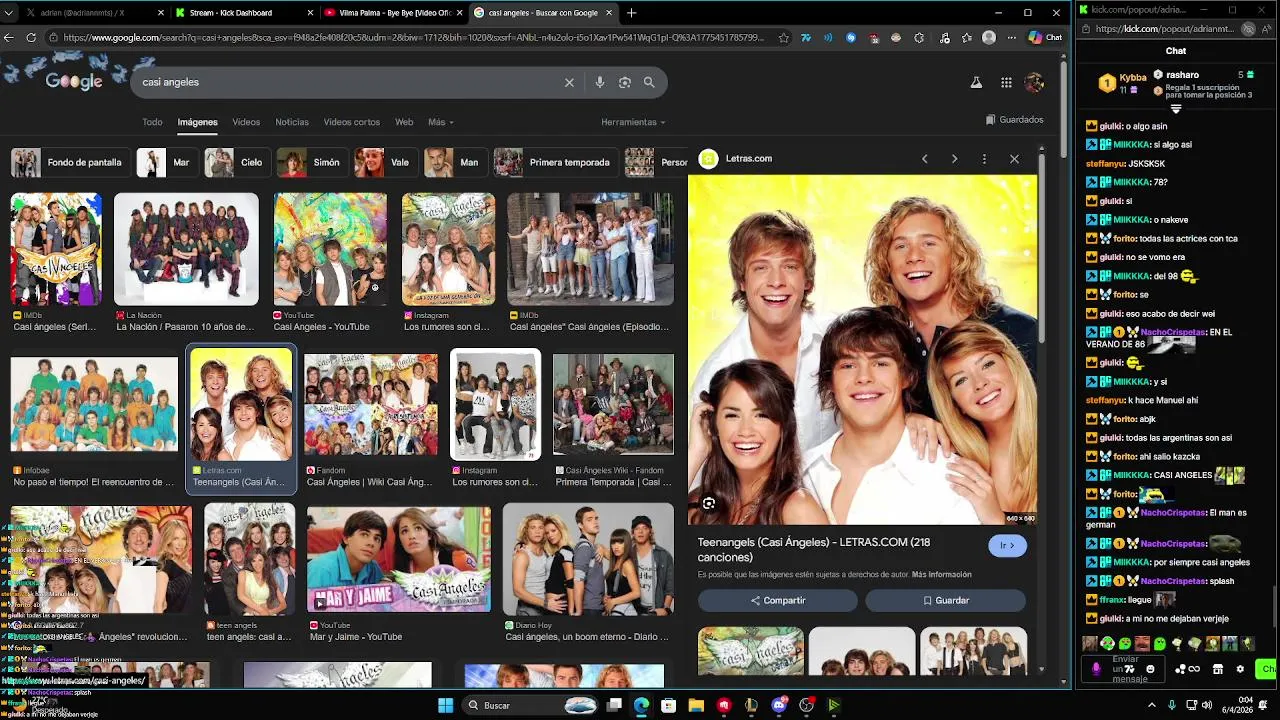Open Discord from the taskbar

tap(779, 705)
